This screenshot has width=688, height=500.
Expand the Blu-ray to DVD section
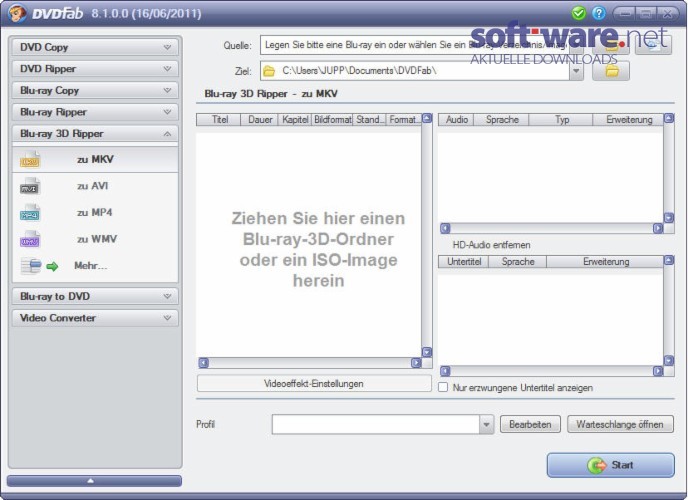pos(95,296)
